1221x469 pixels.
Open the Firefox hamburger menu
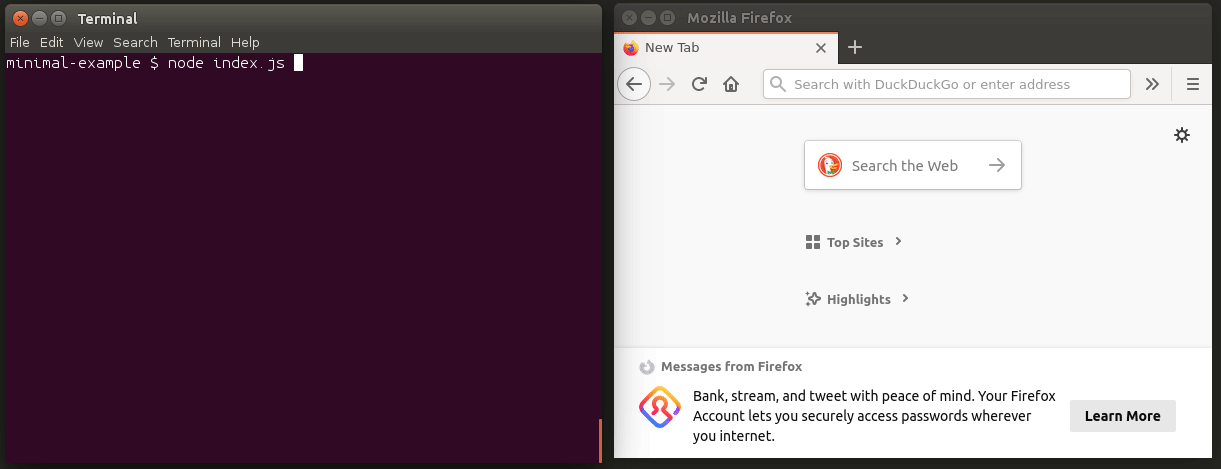click(1192, 84)
